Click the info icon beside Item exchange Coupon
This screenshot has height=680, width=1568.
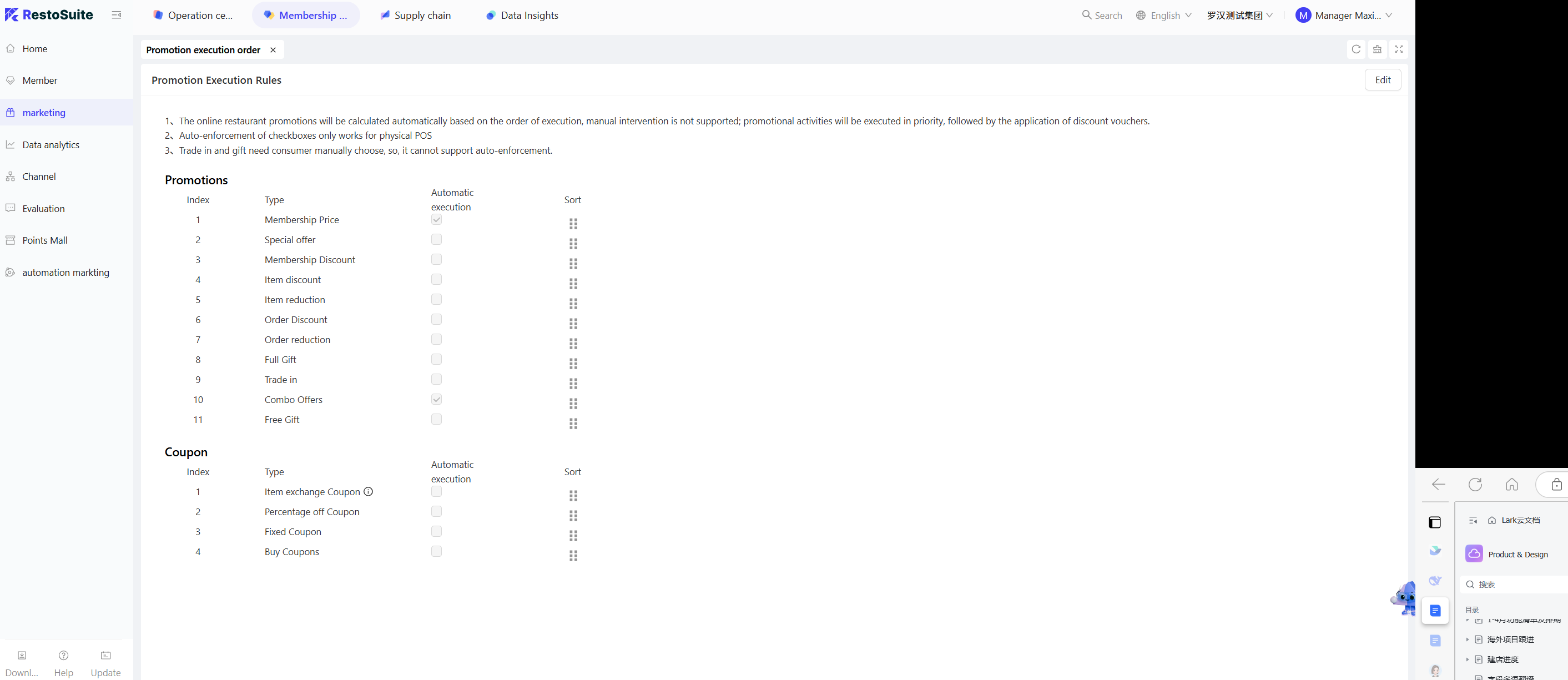[x=368, y=491]
